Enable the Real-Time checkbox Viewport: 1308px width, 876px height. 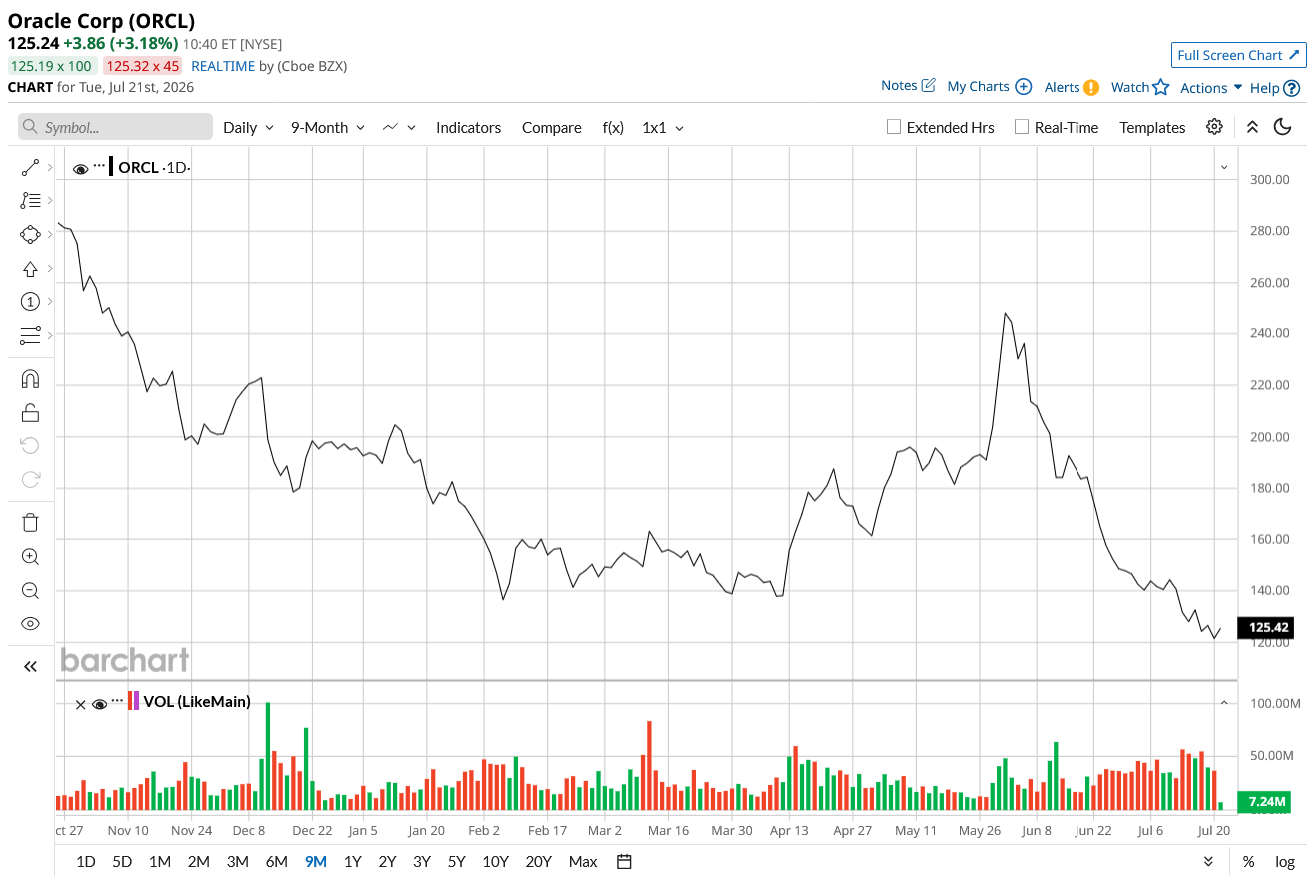point(1021,127)
